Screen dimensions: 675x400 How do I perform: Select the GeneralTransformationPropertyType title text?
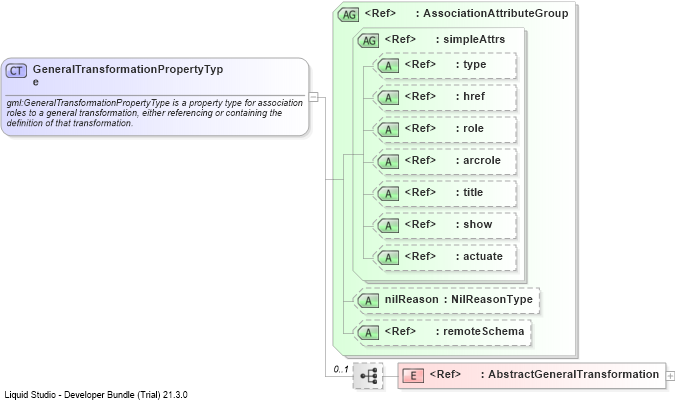pyautogui.click(x=128, y=75)
